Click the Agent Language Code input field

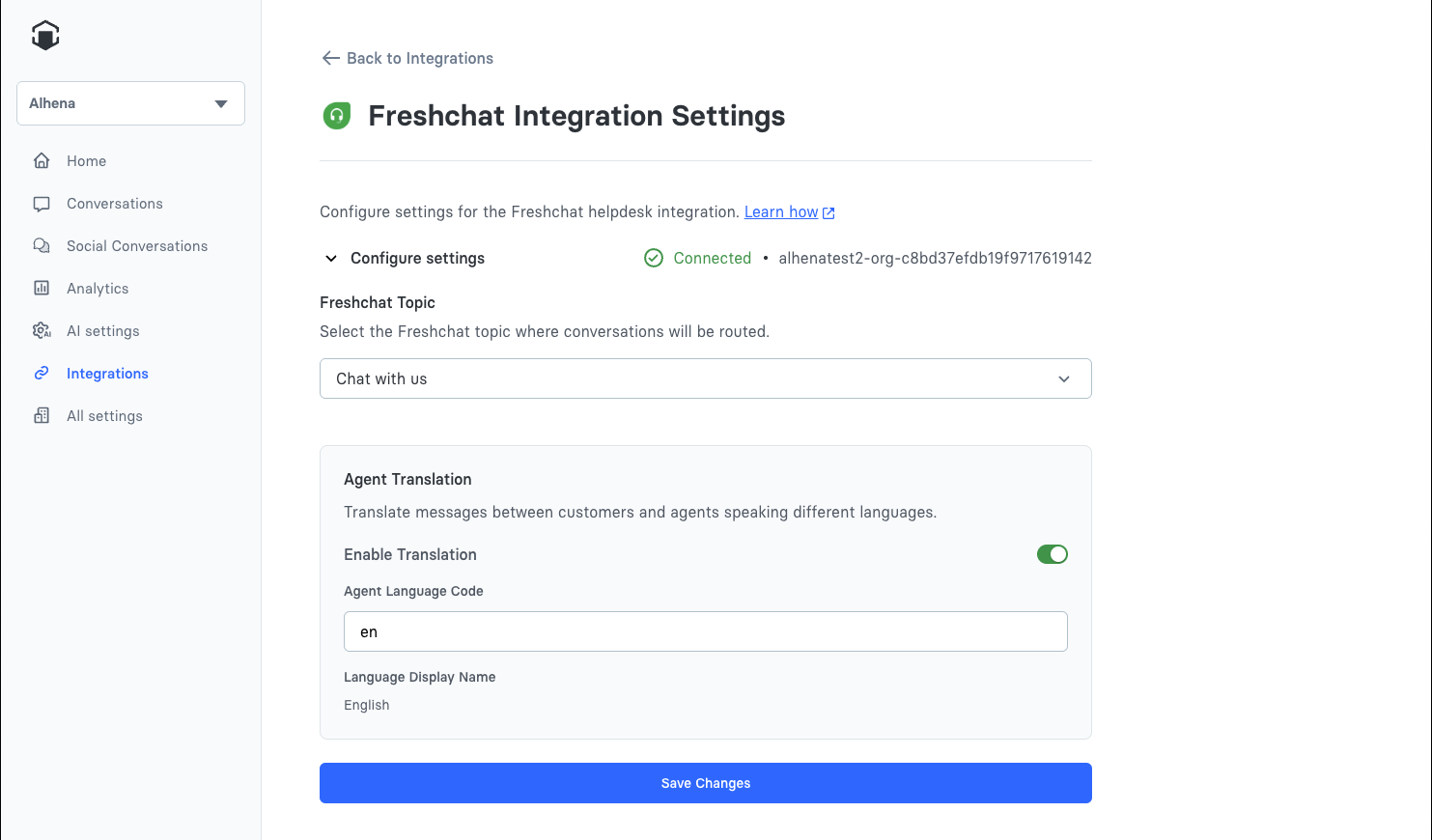tap(705, 631)
